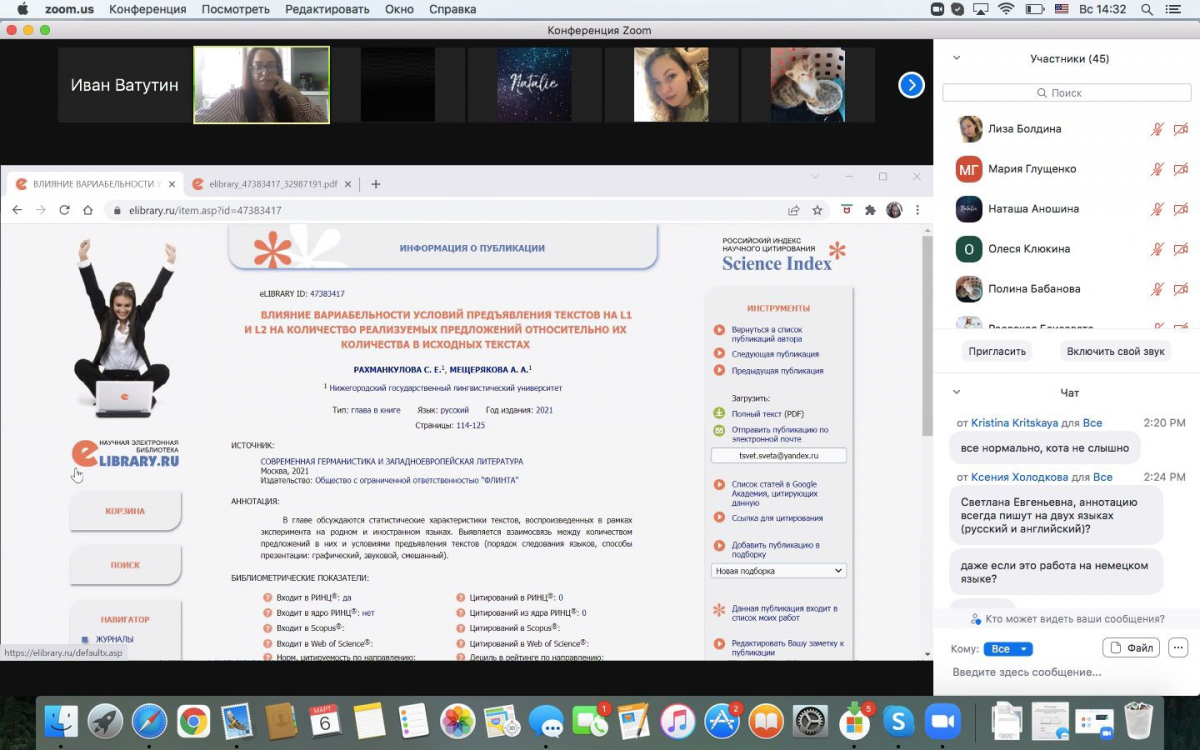1200x750 pixels.
Task: Click the camera icon for Полина Бабанова
Action: click(x=1181, y=289)
